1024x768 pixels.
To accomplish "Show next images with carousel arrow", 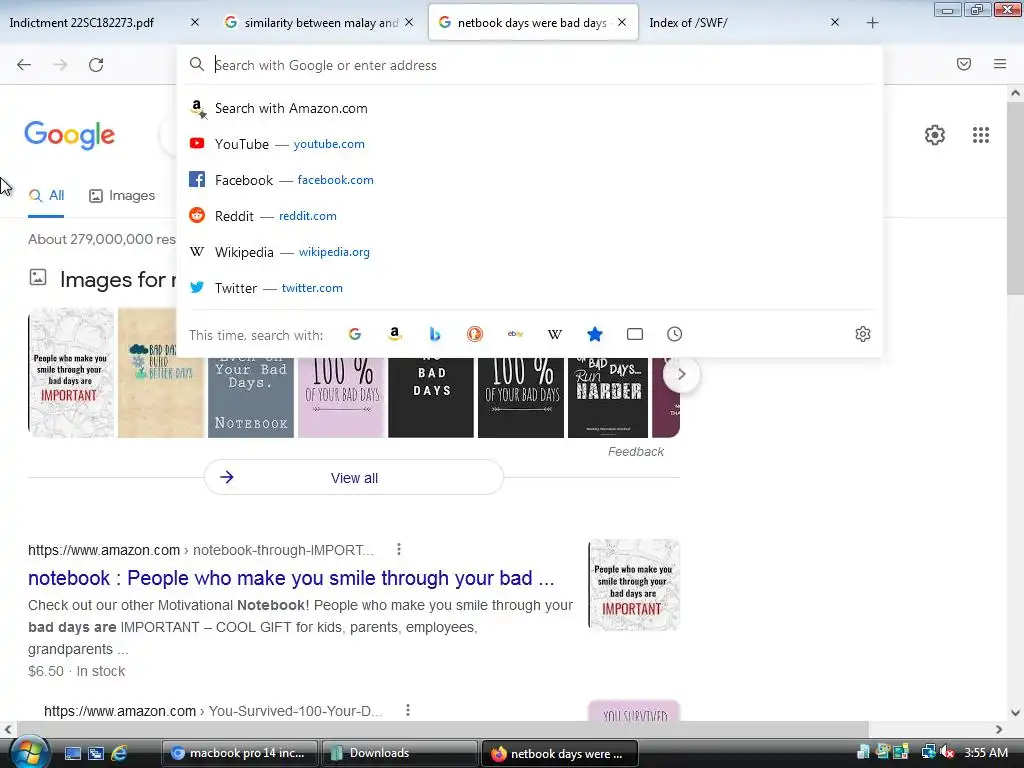I will pos(682,374).
